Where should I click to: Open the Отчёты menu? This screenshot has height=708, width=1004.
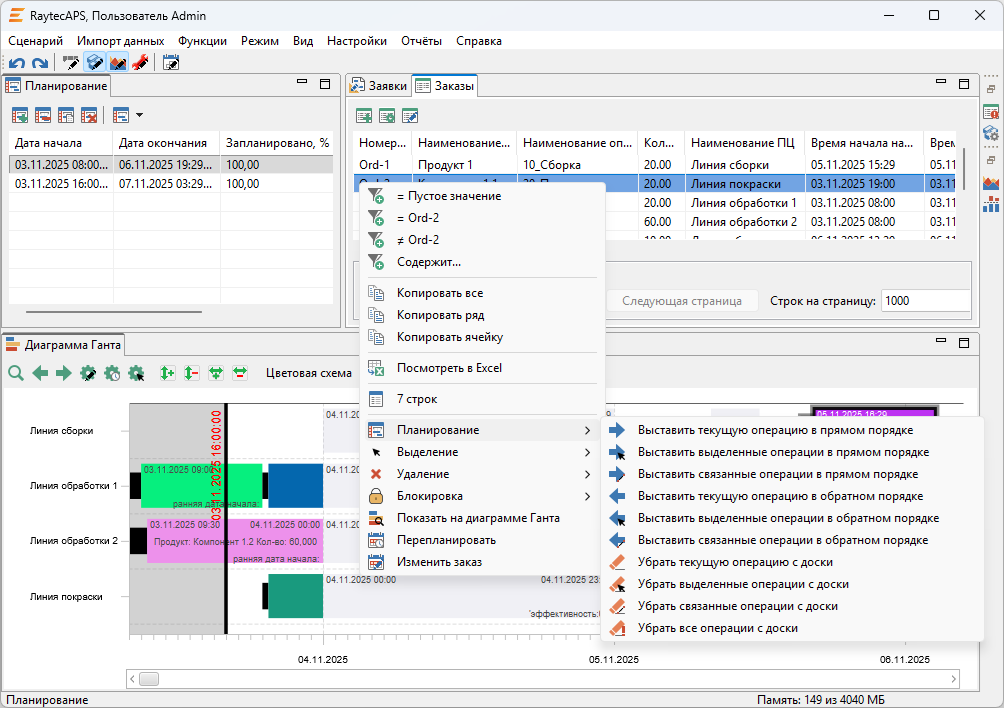(421, 41)
